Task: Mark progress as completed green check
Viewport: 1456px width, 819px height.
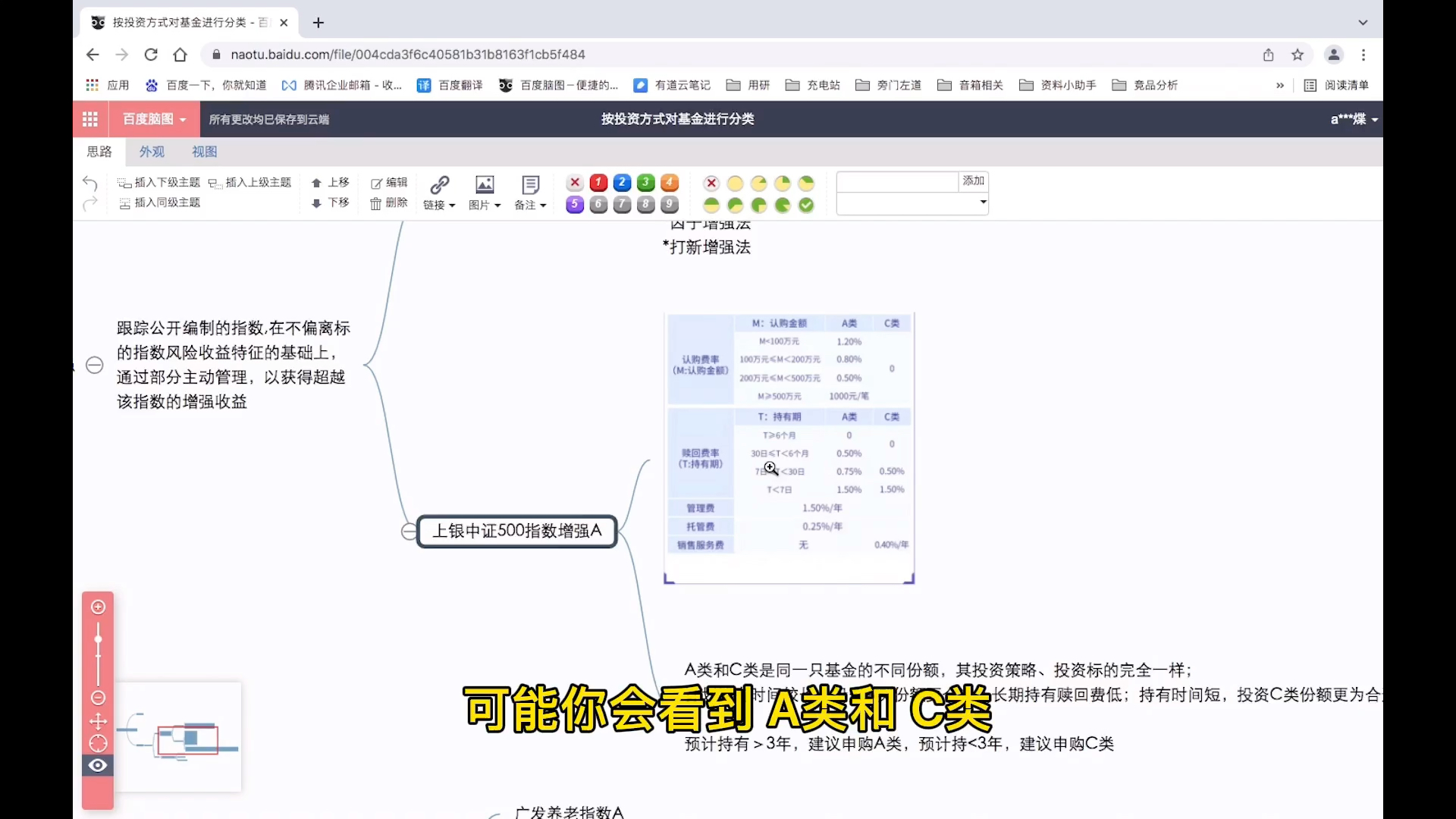Action: (806, 205)
